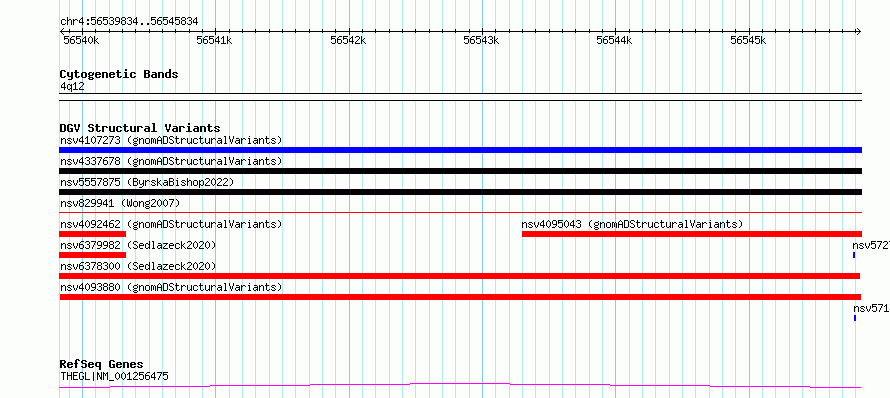Select the DGV Structural Variants track title

tap(140, 128)
